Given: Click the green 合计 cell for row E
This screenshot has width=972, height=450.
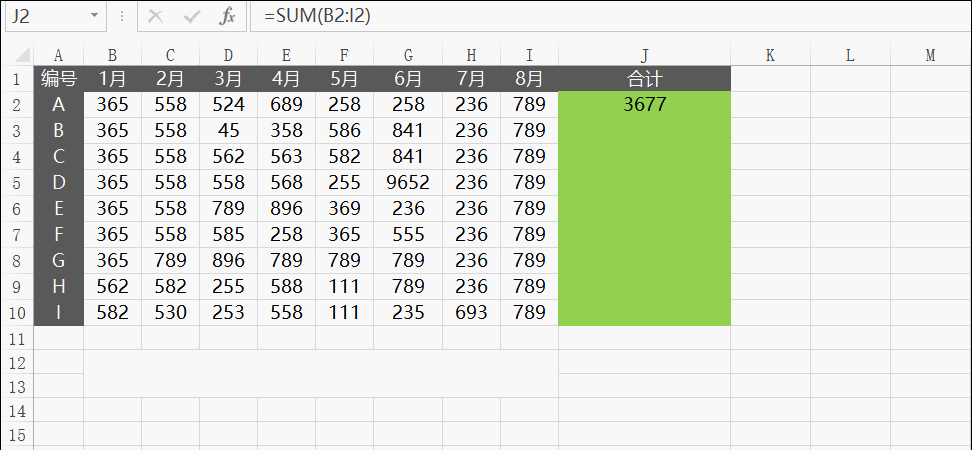Looking at the screenshot, I should tap(645, 209).
